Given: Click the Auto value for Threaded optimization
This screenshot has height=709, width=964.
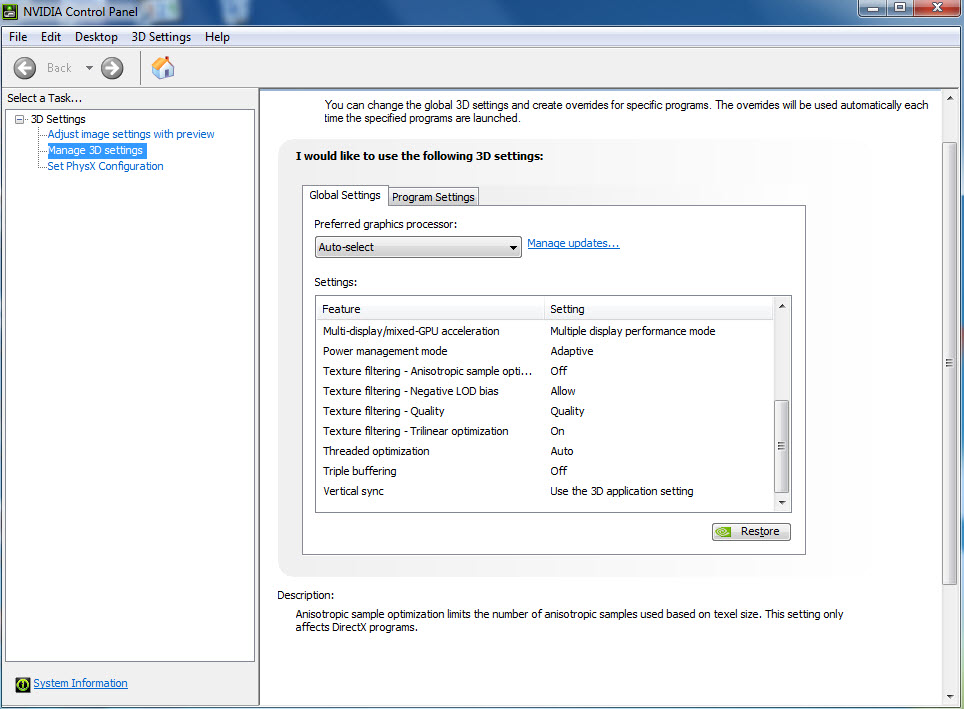Looking at the screenshot, I should coord(562,451).
